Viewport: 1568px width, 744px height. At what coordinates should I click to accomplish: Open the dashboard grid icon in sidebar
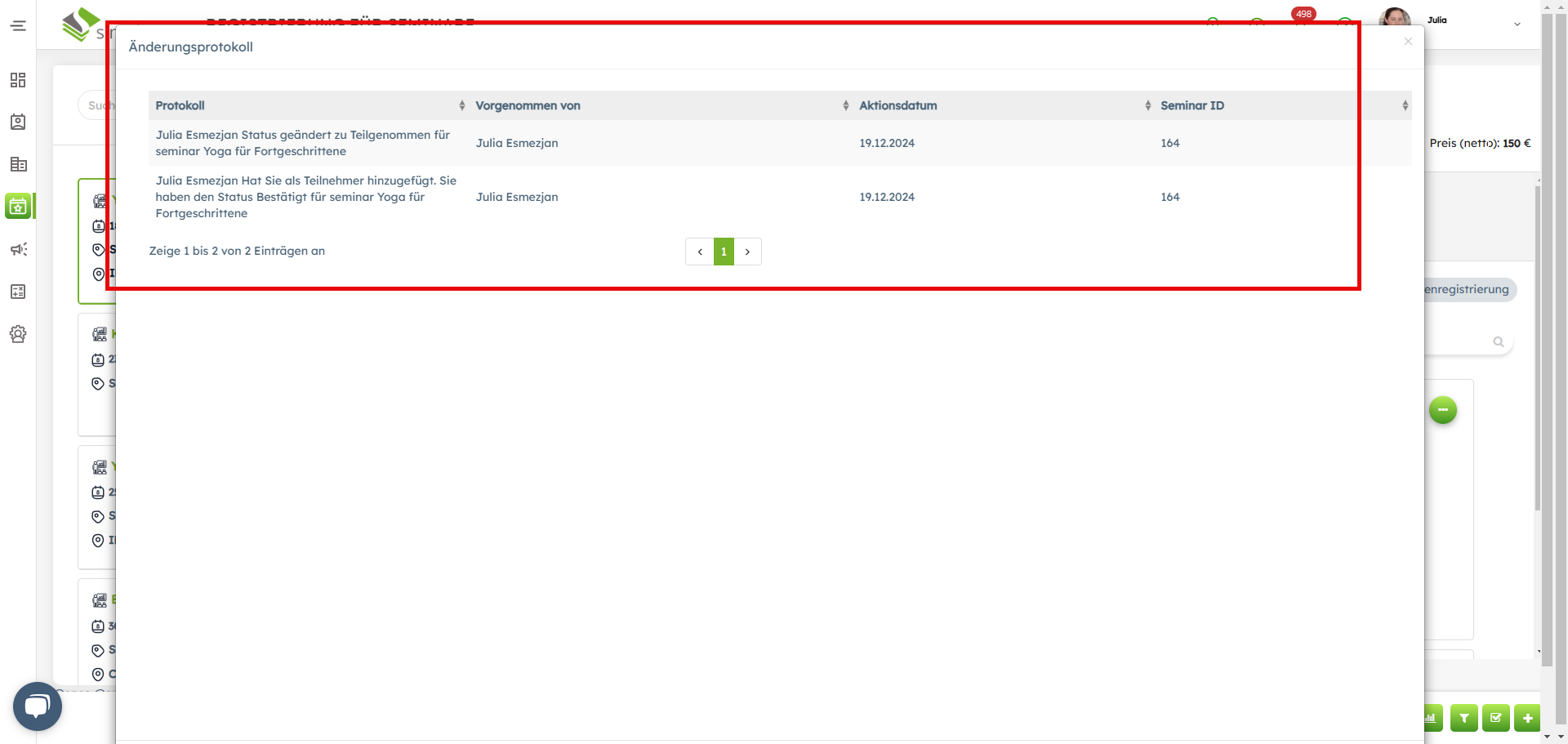pyautogui.click(x=18, y=80)
